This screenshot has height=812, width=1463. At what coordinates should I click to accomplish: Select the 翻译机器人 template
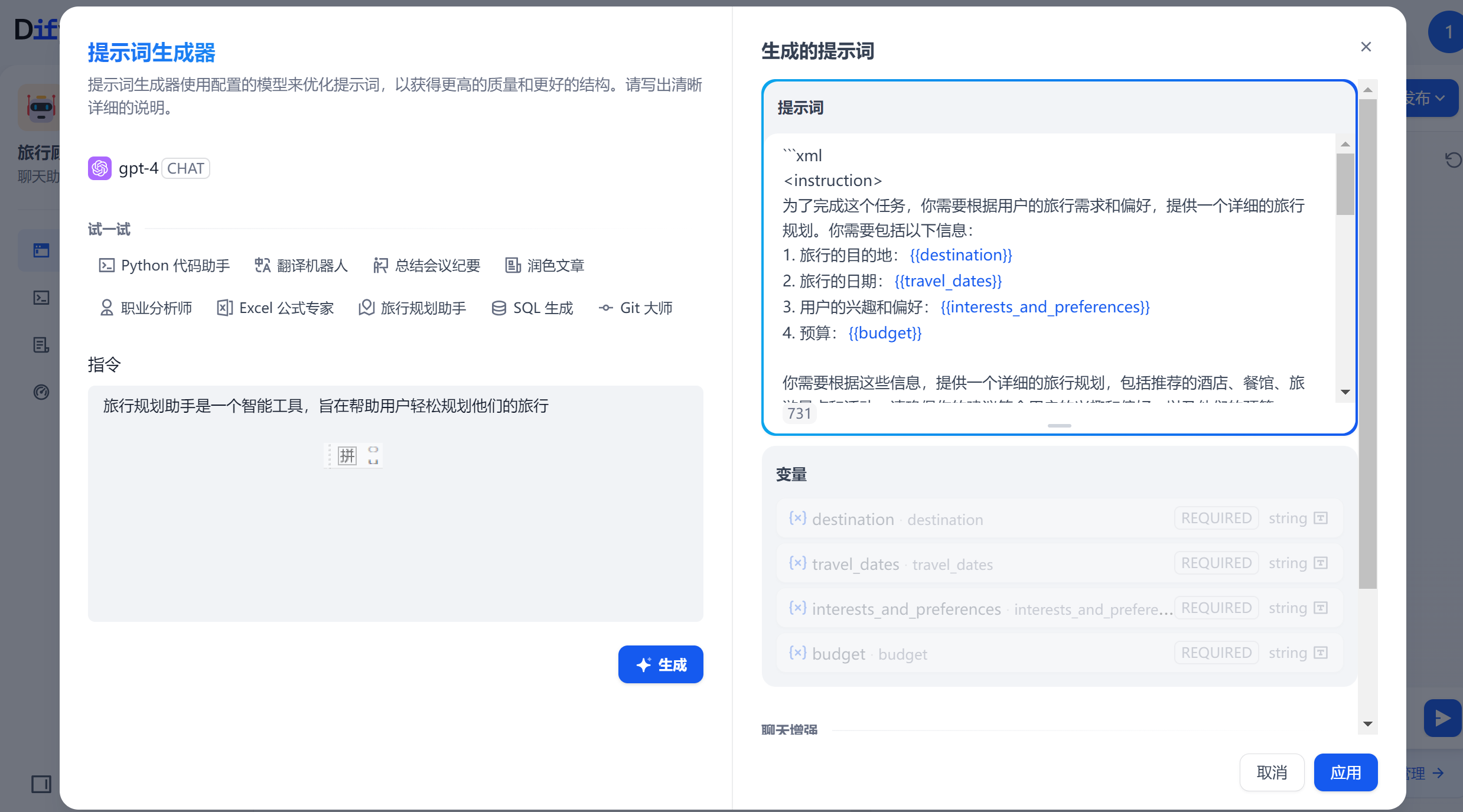[x=301, y=266]
